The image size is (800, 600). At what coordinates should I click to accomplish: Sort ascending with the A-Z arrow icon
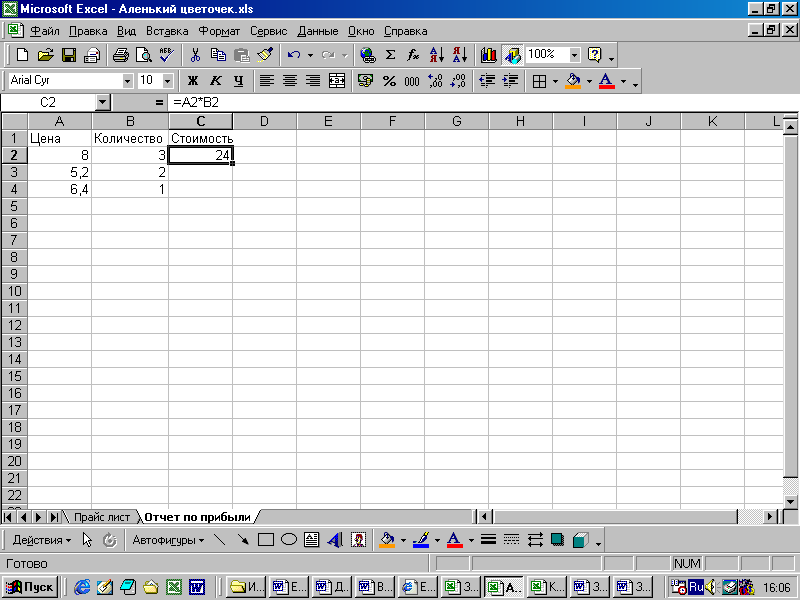tap(437, 55)
